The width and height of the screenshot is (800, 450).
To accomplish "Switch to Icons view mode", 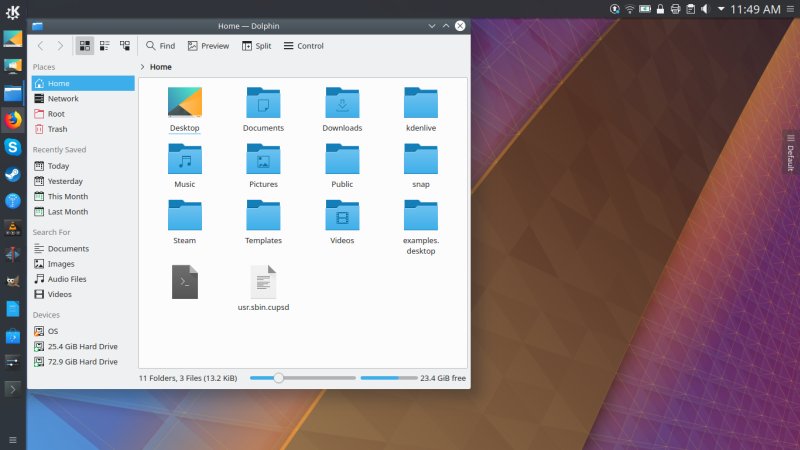I will coord(85,46).
